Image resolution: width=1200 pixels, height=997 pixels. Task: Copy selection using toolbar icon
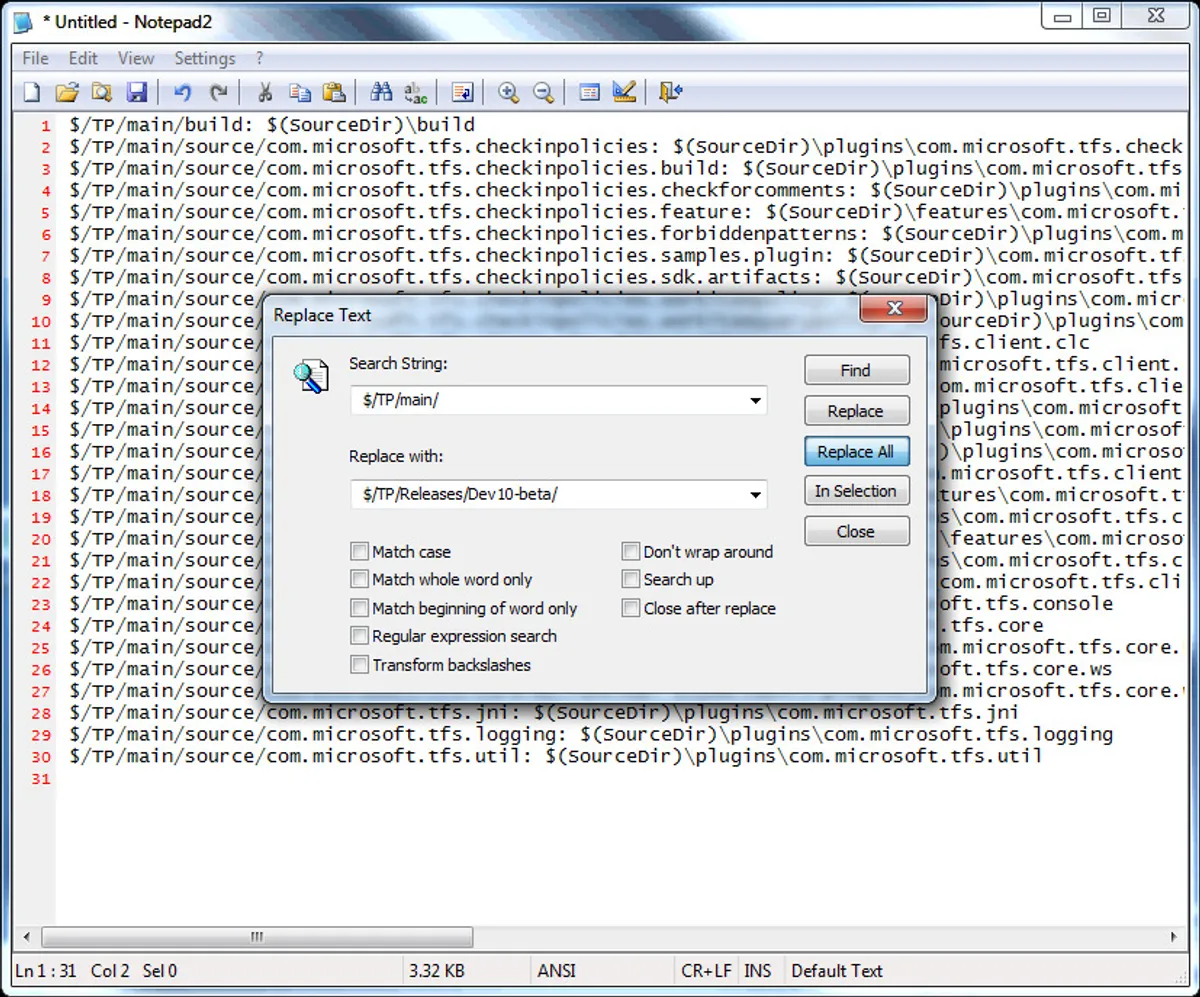[300, 93]
